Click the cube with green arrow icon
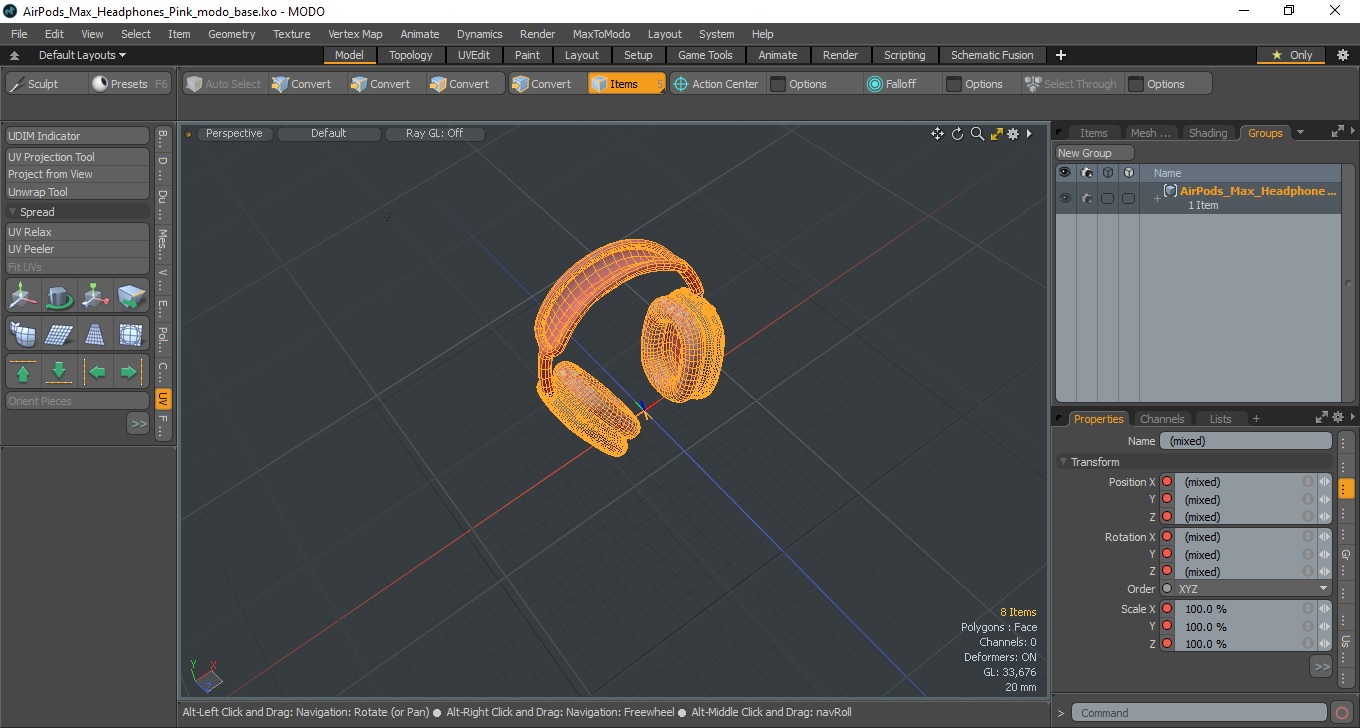 (x=131, y=297)
